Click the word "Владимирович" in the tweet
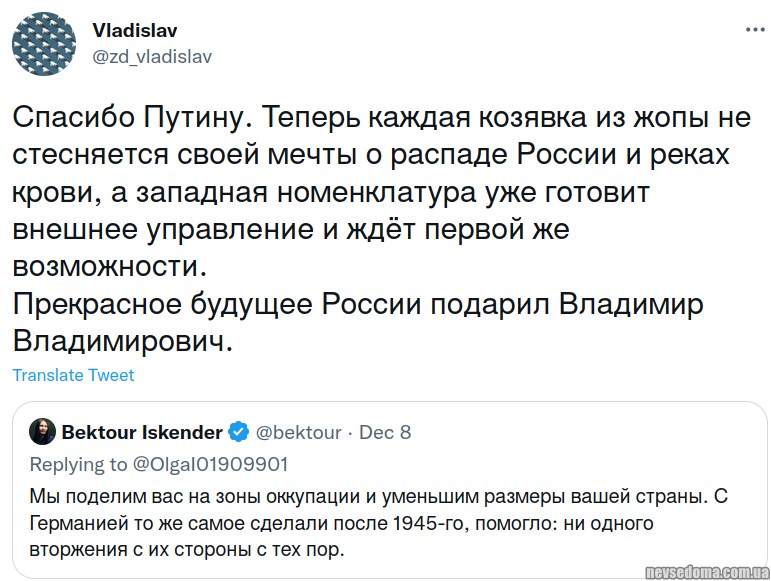This screenshot has width=771, height=581. click(122, 340)
